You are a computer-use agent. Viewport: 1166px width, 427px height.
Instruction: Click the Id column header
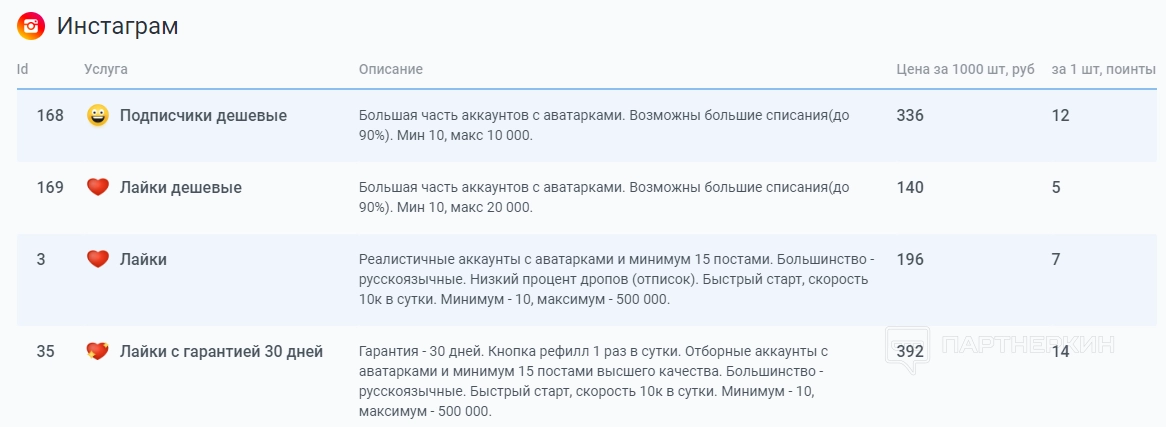22,69
